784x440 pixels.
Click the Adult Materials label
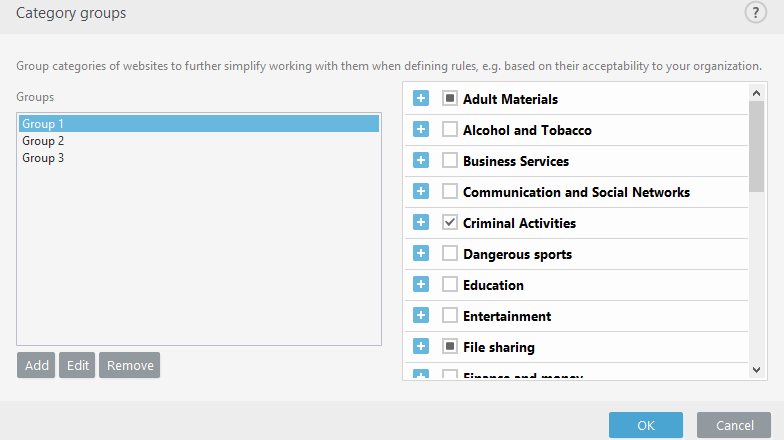(x=510, y=99)
